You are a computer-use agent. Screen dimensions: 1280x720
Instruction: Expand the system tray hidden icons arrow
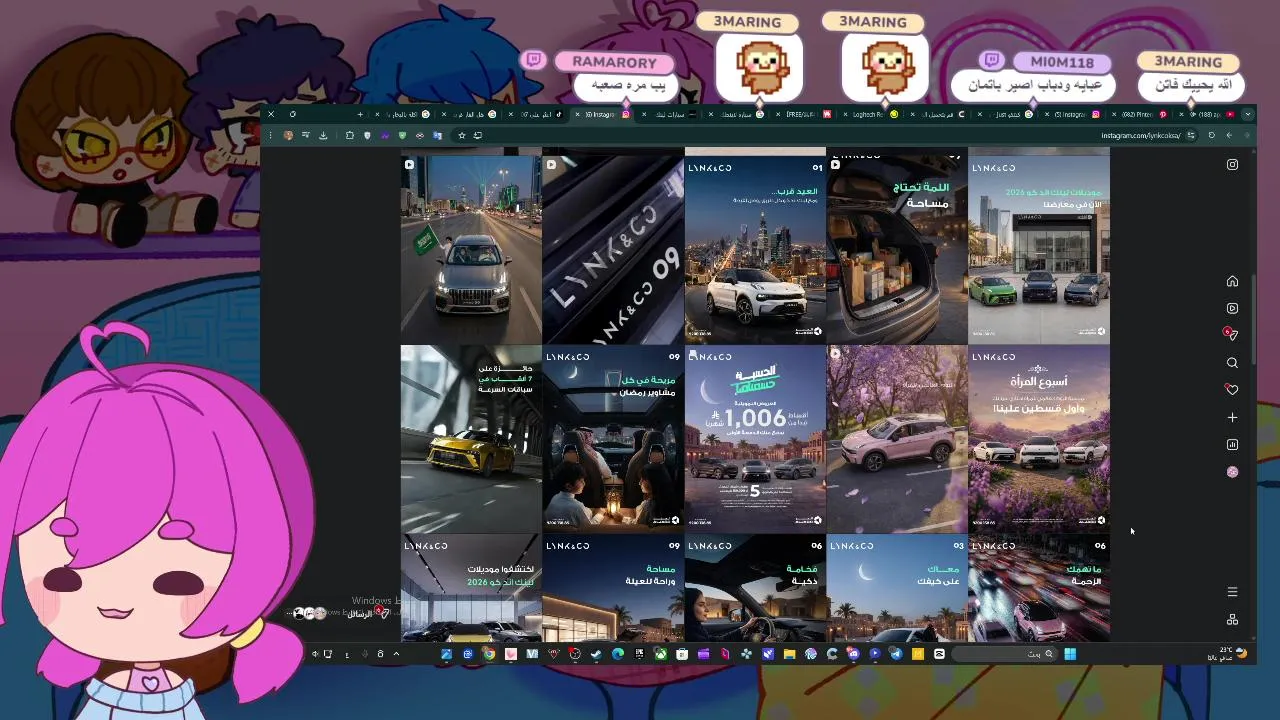[x=396, y=654]
